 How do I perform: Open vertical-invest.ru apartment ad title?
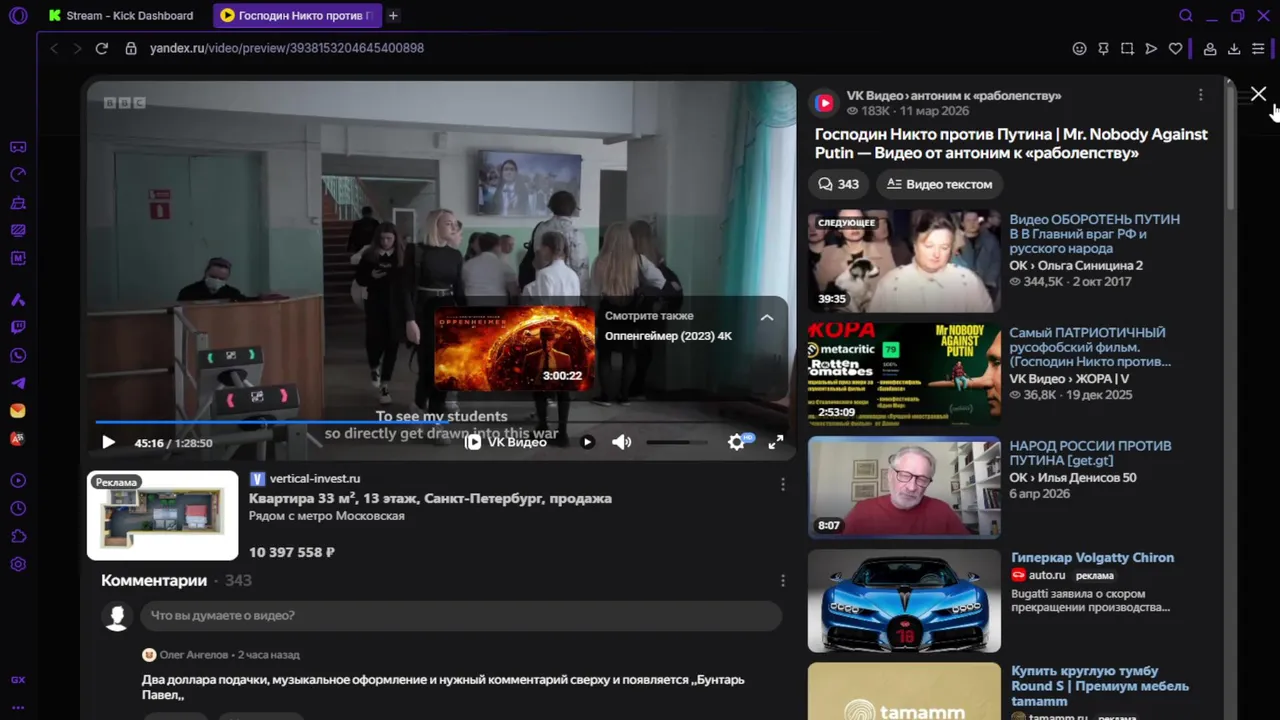430,498
